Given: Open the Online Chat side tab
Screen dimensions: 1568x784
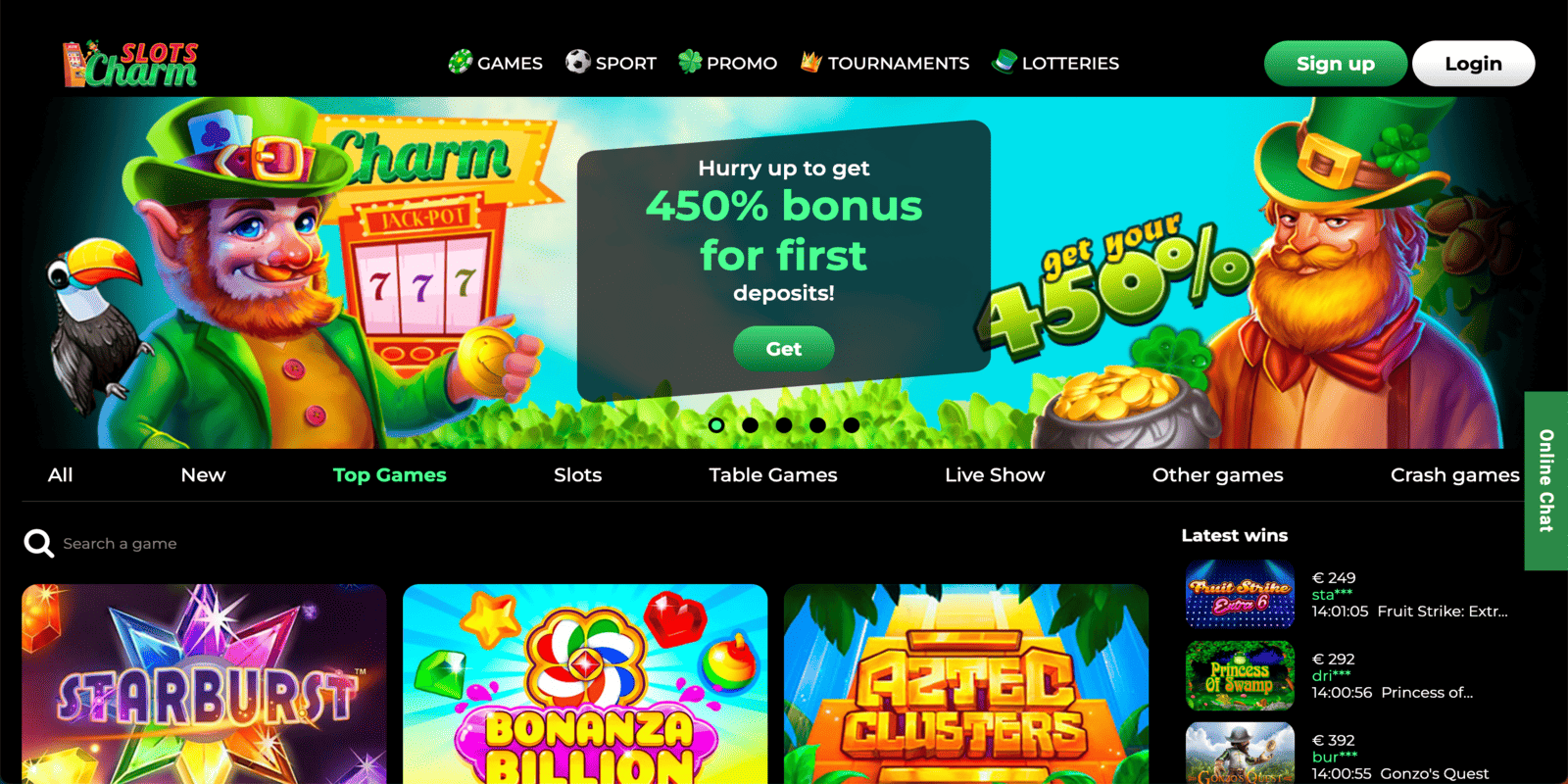Looking at the screenshot, I should pos(1546,480).
